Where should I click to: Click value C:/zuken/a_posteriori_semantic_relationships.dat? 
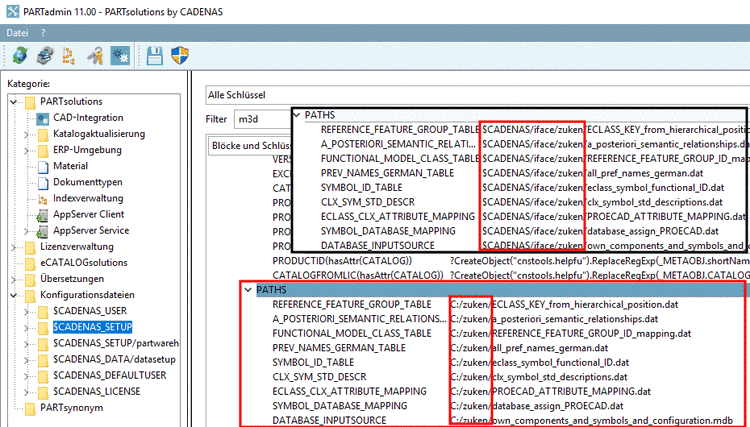(x=554, y=319)
